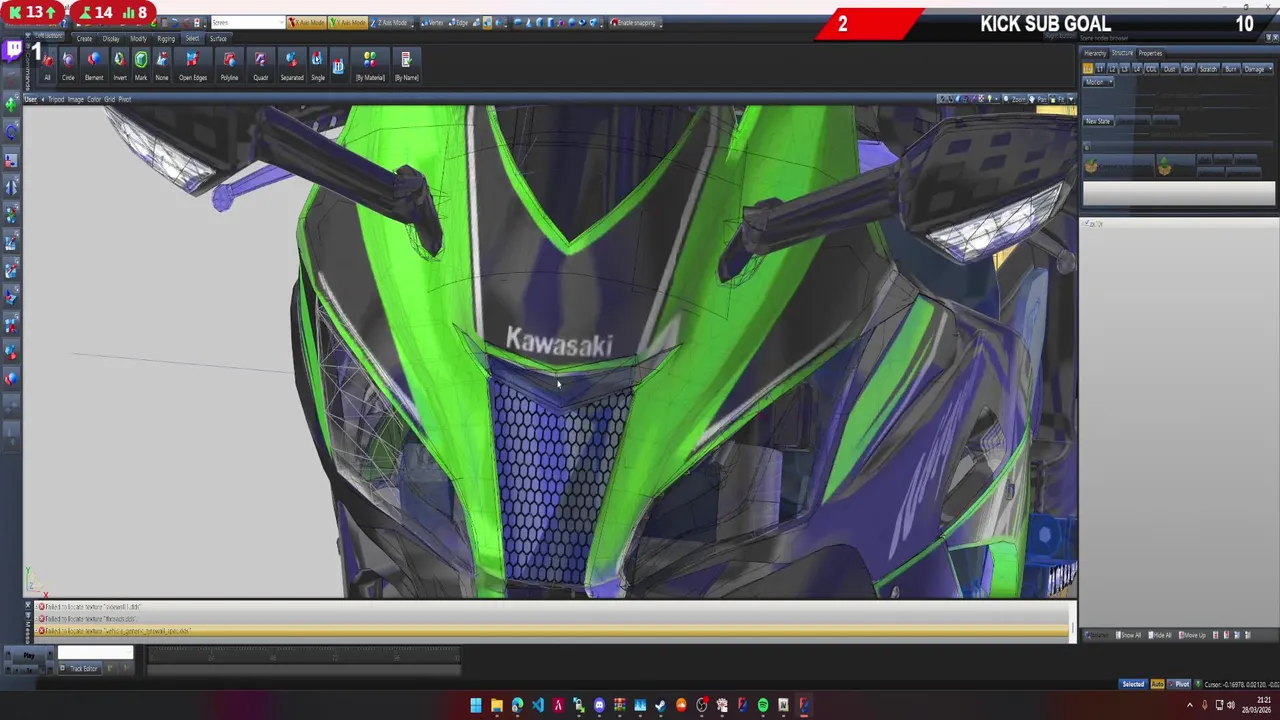This screenshot has height=720, width=1280.
Task: Open the Rigging tab
Action: coord(166,38)
